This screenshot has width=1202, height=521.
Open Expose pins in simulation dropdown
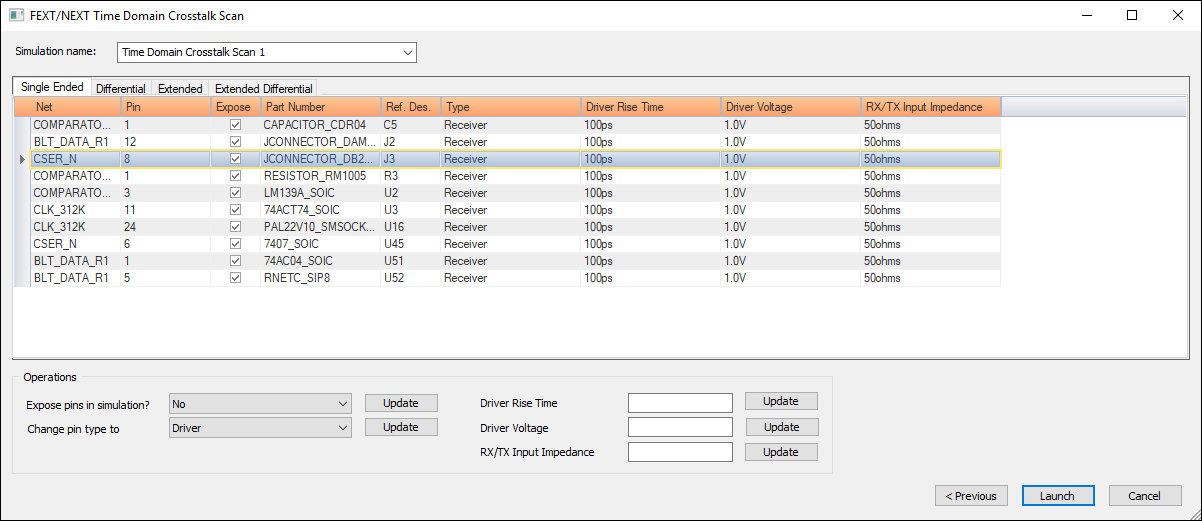click(x=261, y=403)
